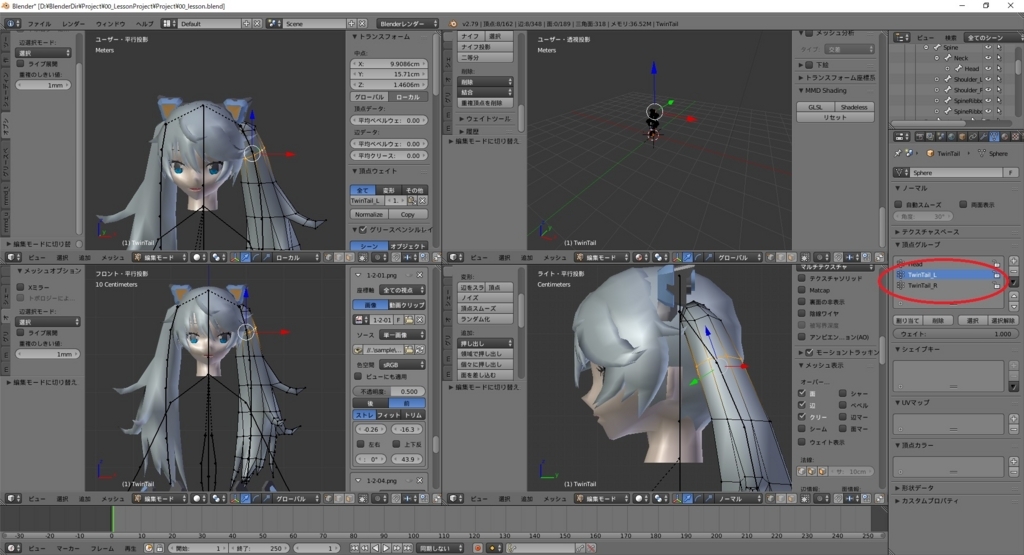Add a vertex group with plus button
This screenshot has height=555, width=1024.
tap(1014, 261)
